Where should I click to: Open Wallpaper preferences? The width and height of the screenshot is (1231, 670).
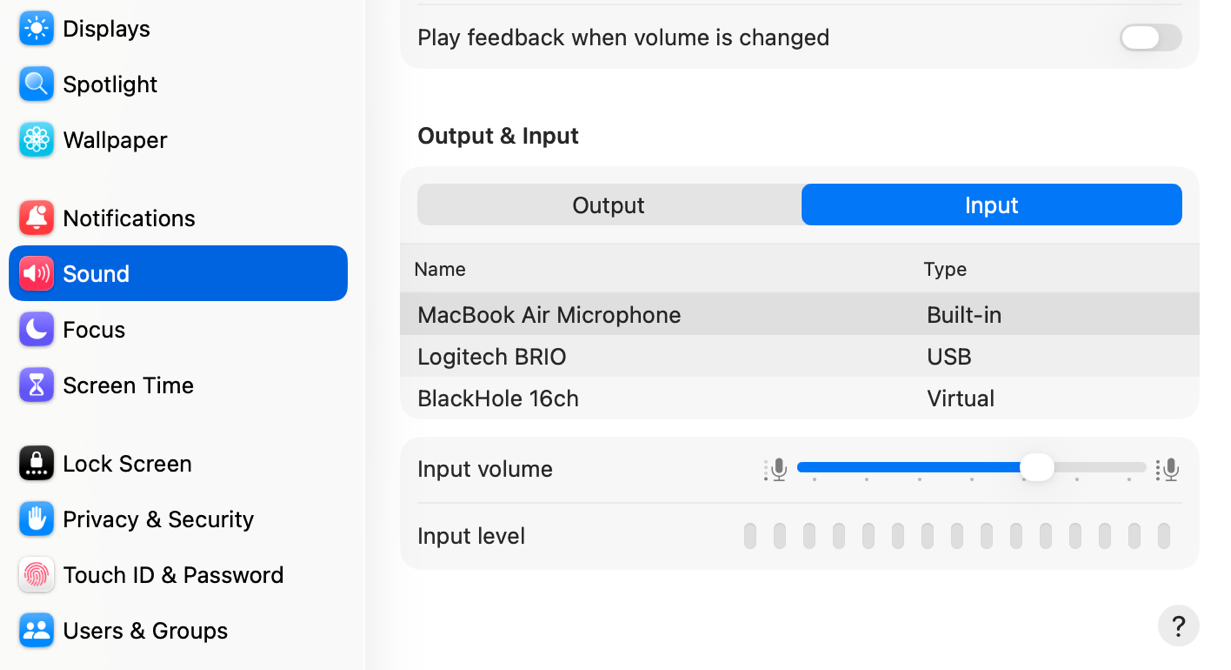pyautogui.click(x=36, y=140)
